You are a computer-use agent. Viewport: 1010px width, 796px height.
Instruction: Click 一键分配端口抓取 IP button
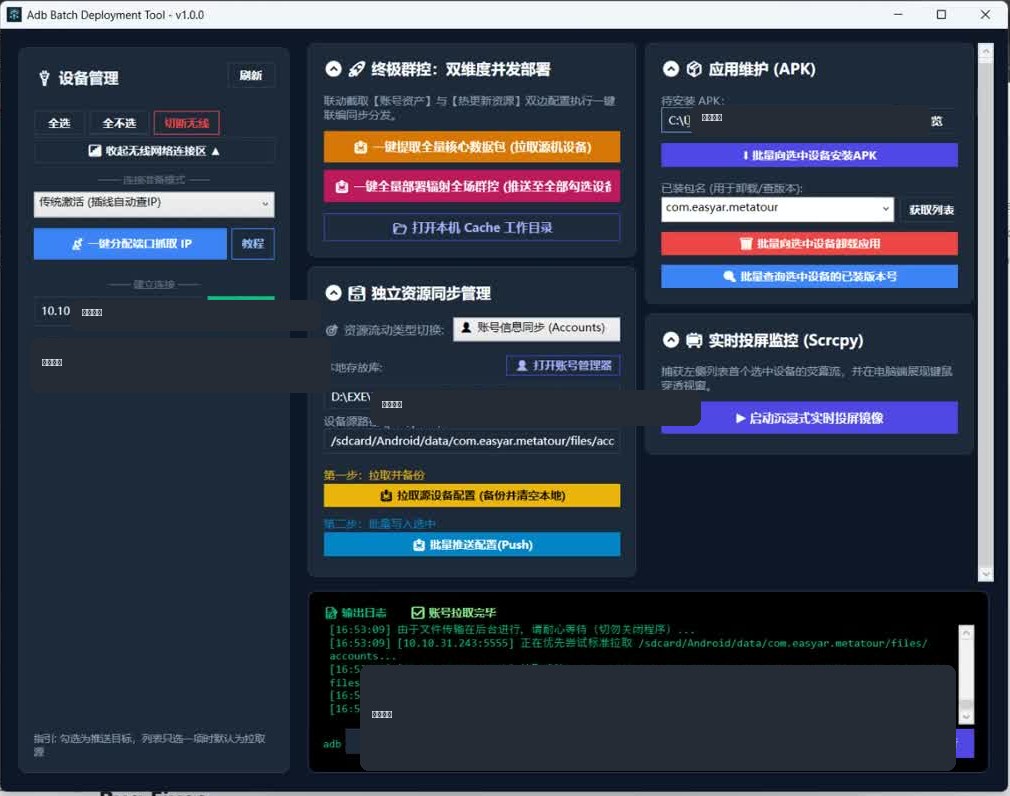[130, 244]
